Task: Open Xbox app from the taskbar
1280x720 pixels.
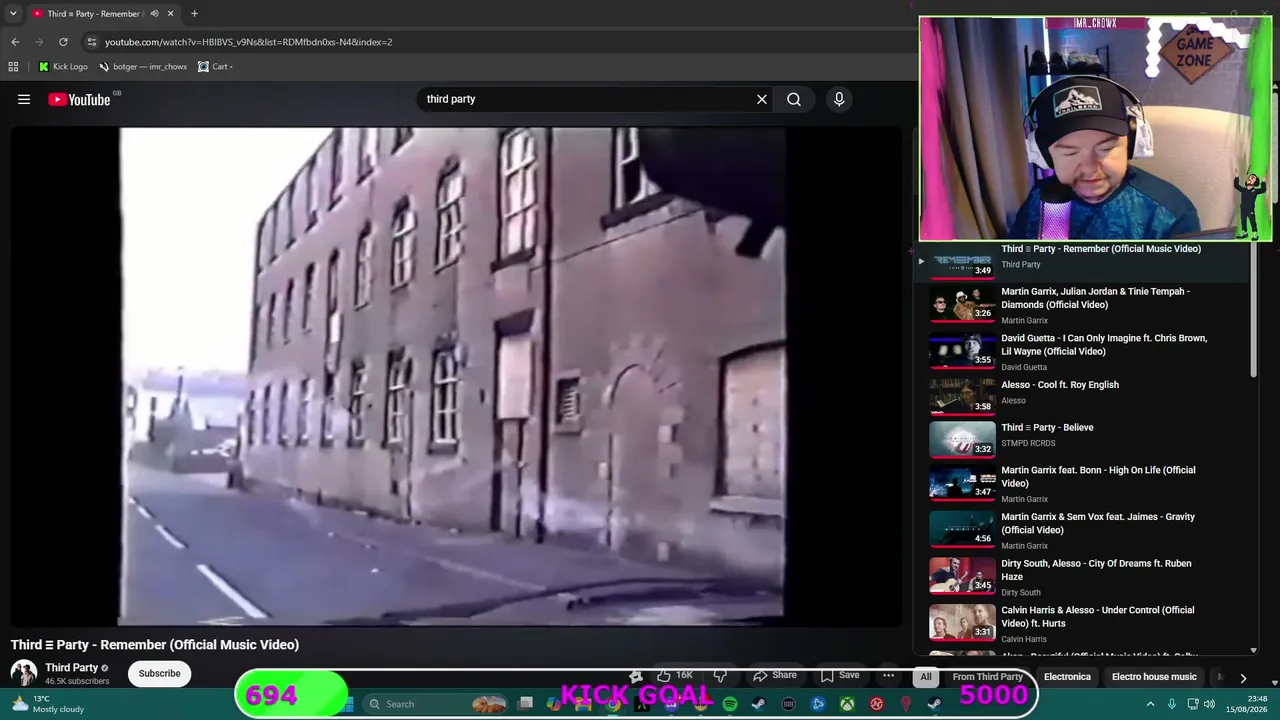Action: [847, 704]
